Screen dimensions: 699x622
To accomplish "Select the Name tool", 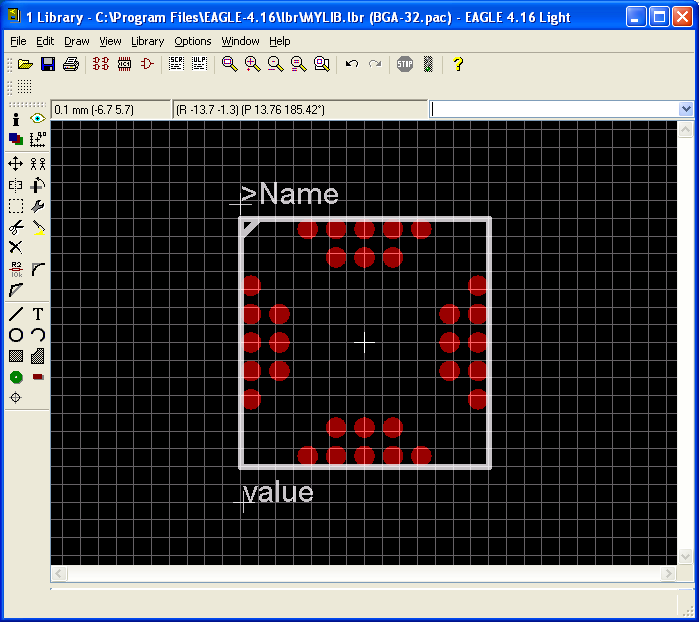I will coord(16,269).
